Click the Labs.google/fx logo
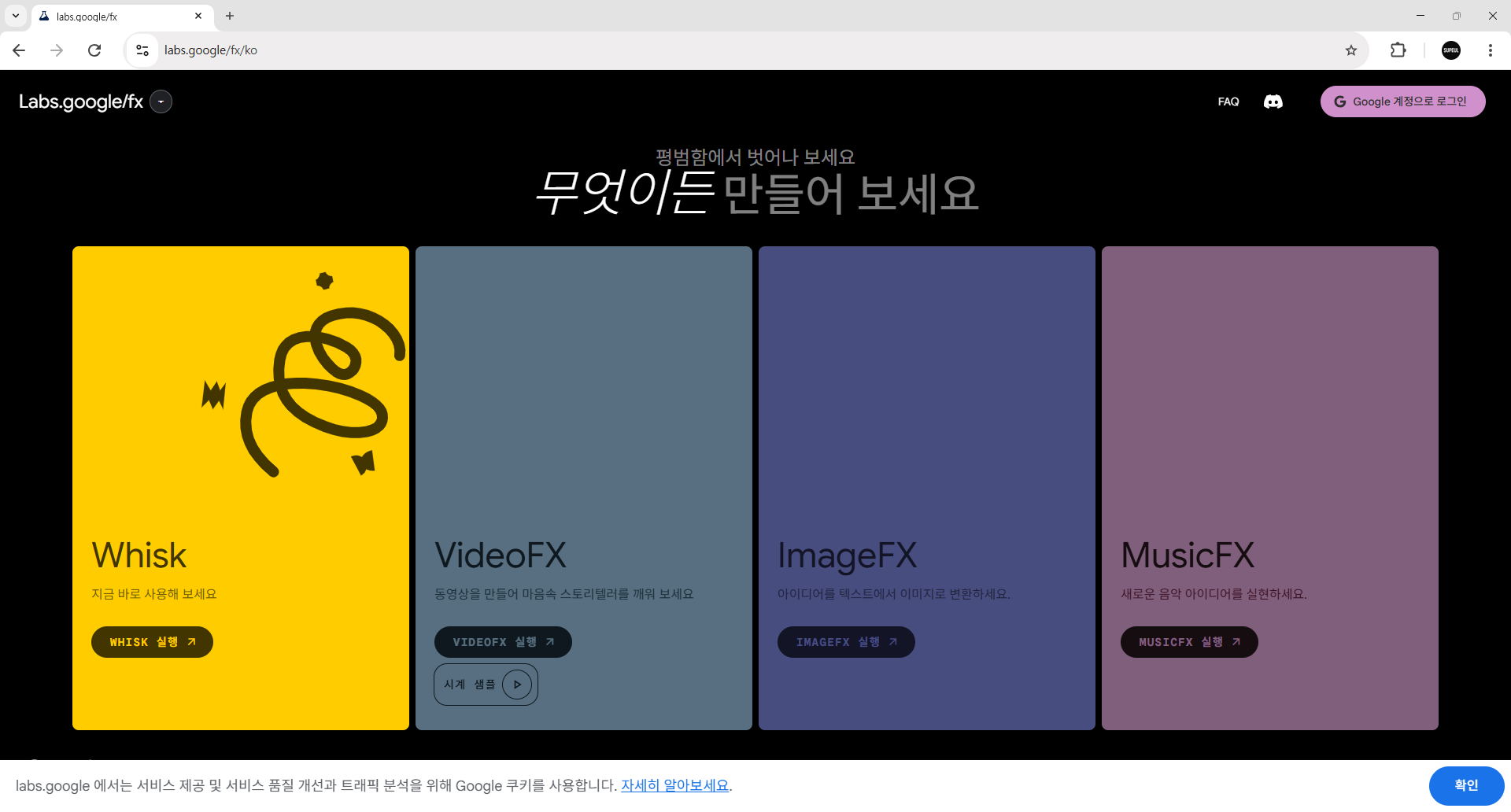This screenshot has height=812, width=1511. [x=81, y=101]
